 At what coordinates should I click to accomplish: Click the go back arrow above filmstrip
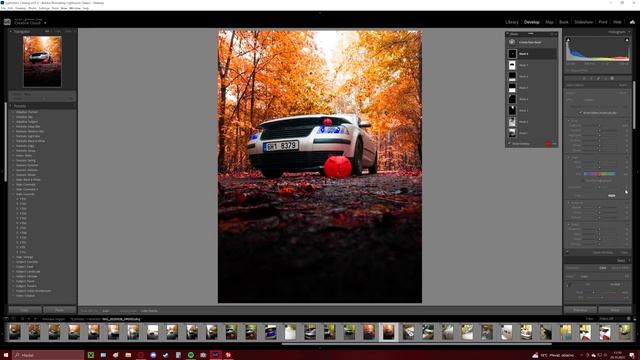click(x=29, y=319)
